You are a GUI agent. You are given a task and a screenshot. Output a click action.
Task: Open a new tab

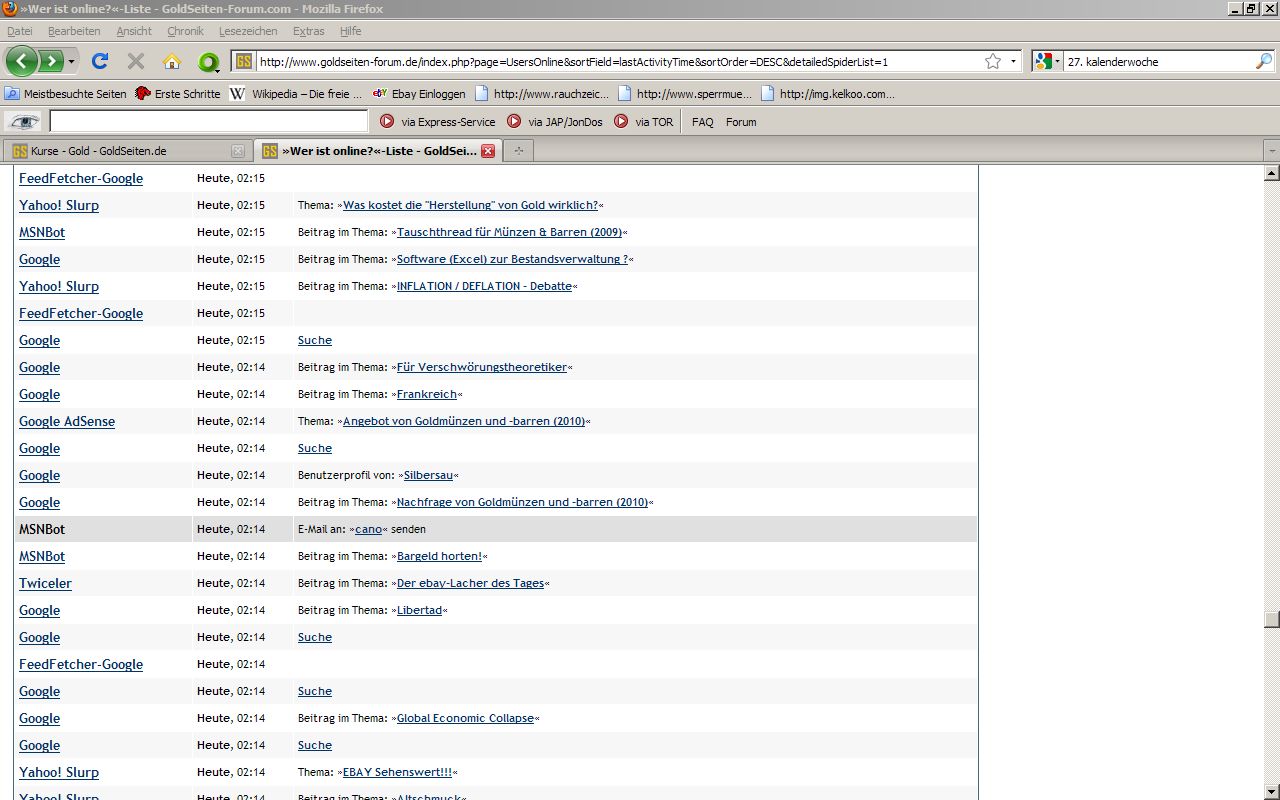point(518,151)
